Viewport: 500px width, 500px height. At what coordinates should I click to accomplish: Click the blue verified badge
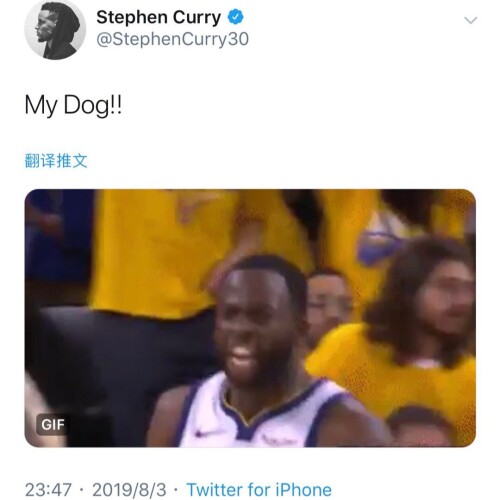point(236,17)
